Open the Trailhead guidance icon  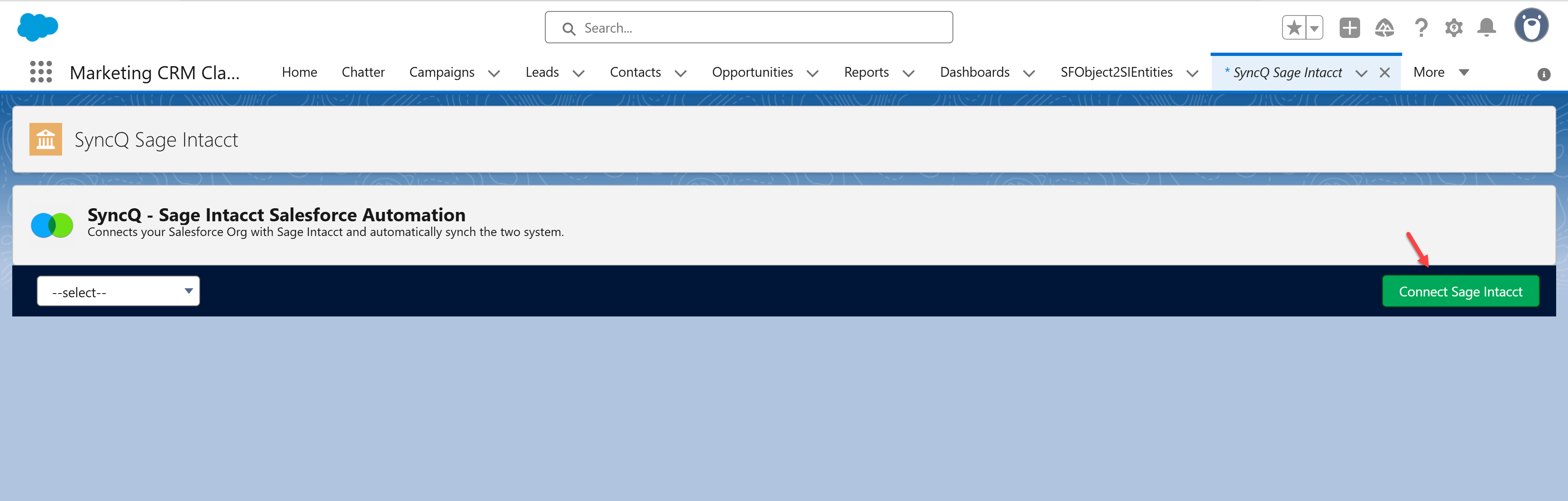click(x=1385, y=27)
